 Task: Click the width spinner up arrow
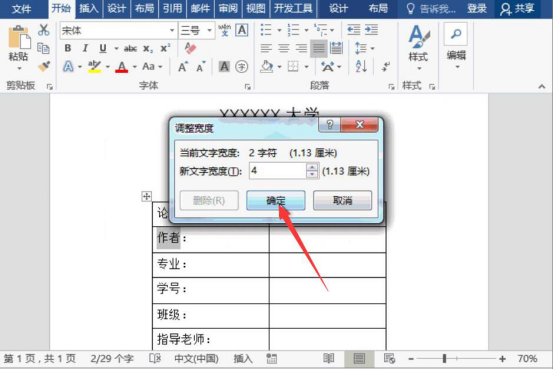coord(312,167)
